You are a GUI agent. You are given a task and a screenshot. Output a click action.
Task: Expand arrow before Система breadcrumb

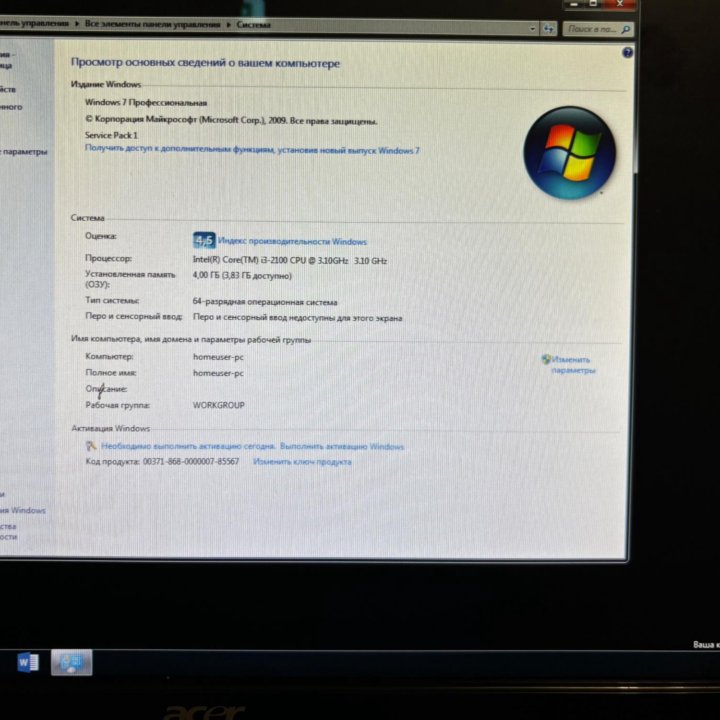pyautogui.click(x=228, y=24)
